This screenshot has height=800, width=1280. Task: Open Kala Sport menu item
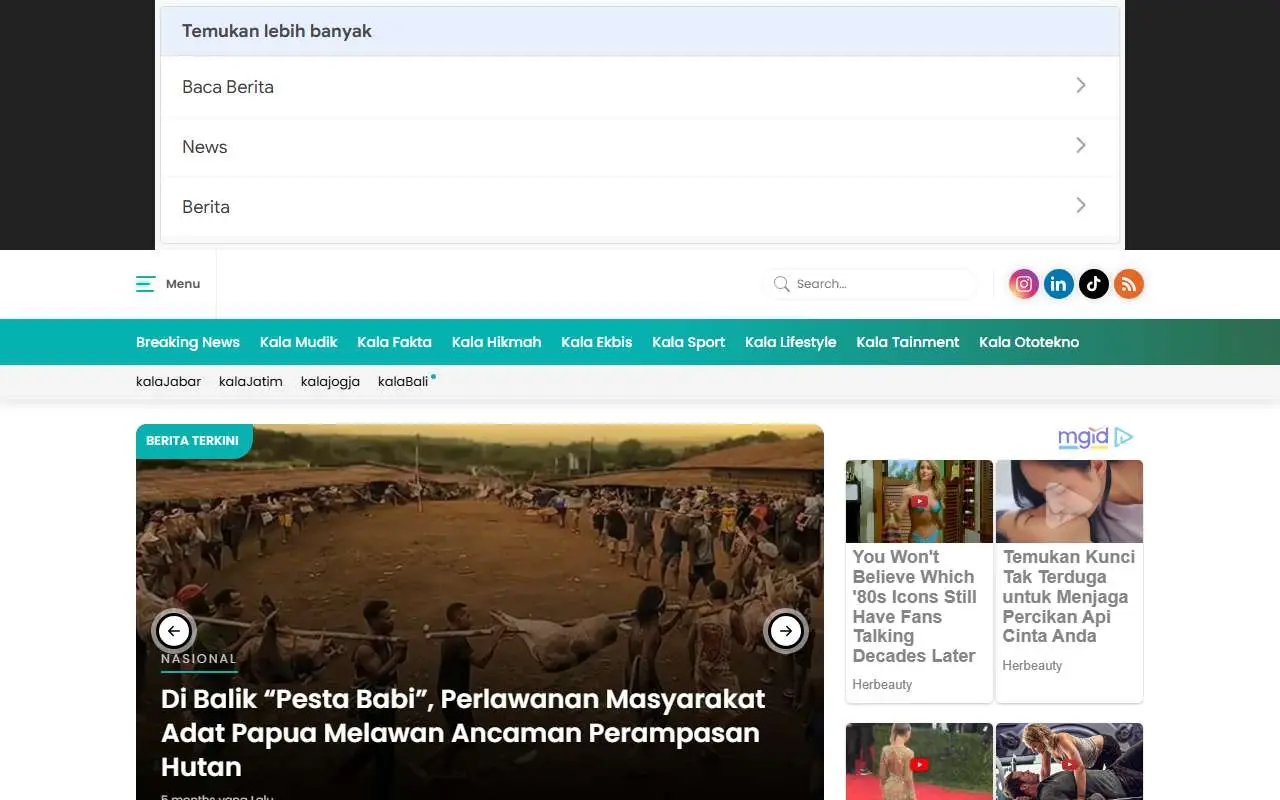[689, 342]
